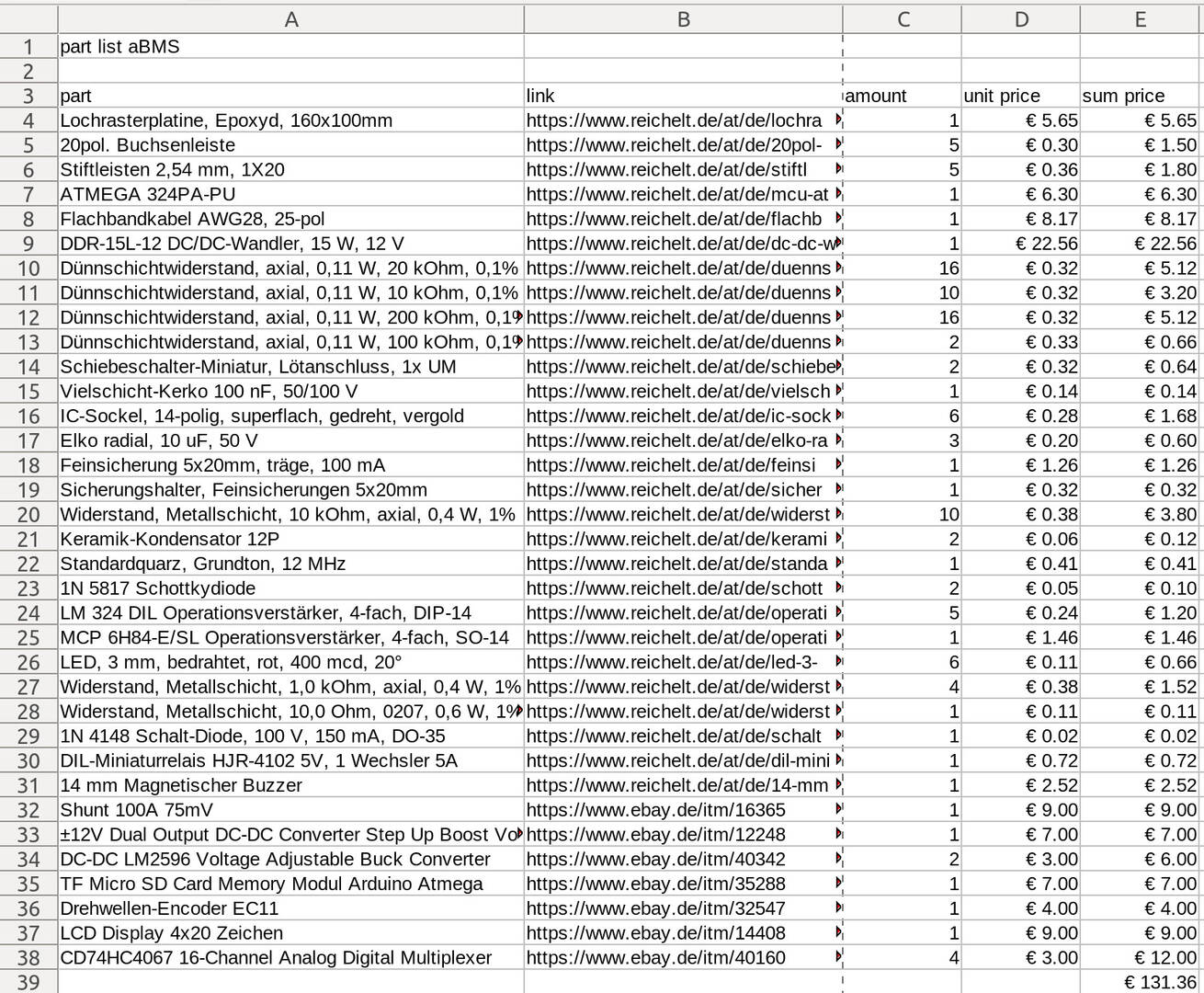The width and height of the screenshot is (1204, 993).
Task: Select column B header
Action: click(683, 19)
